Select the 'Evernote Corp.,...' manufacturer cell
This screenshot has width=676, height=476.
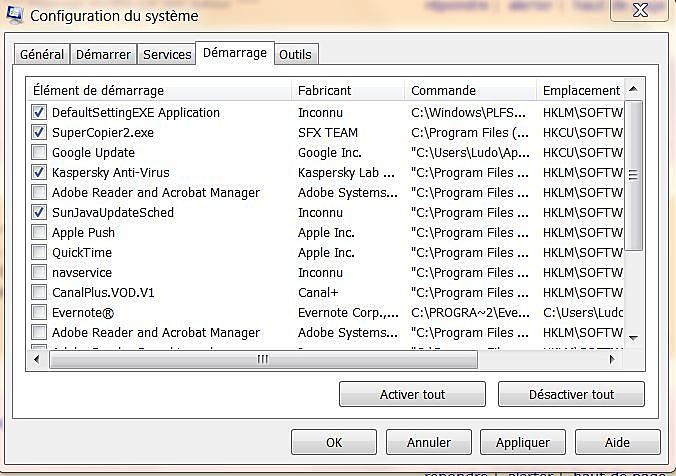pos(348,312)
